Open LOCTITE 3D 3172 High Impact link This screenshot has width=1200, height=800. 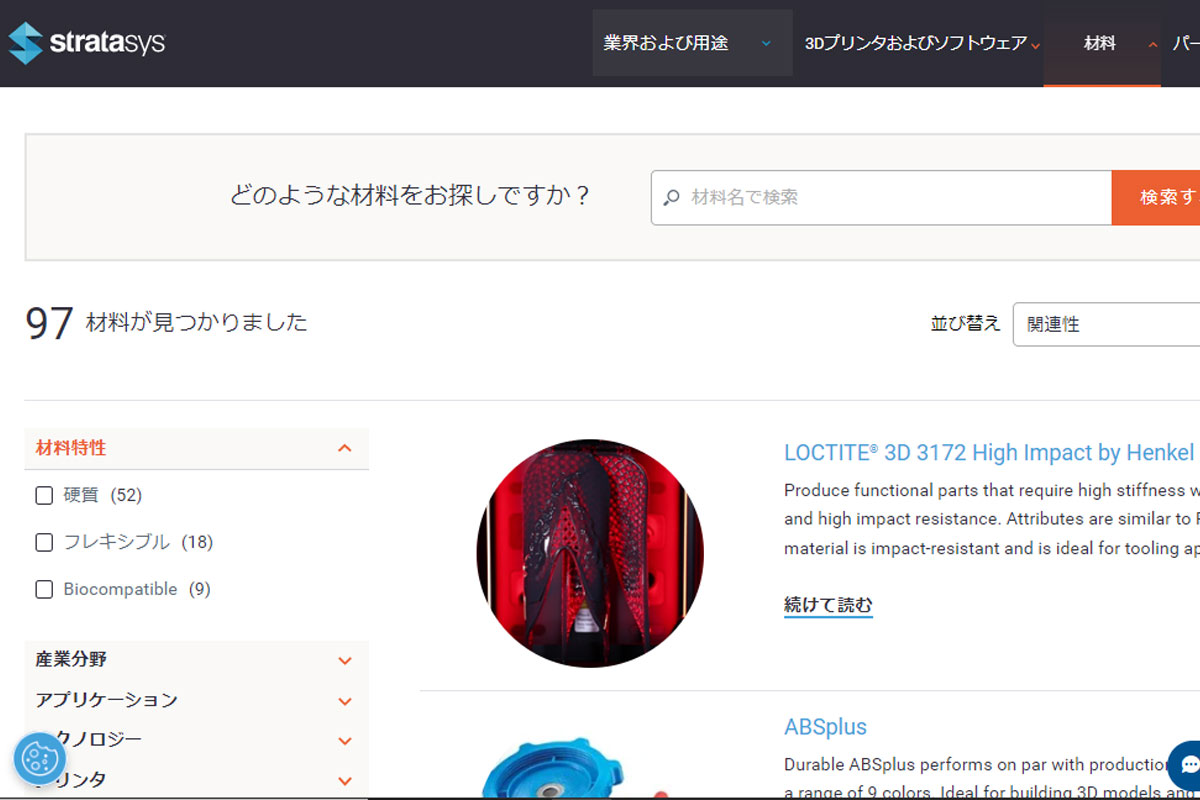tap(989, 452)
